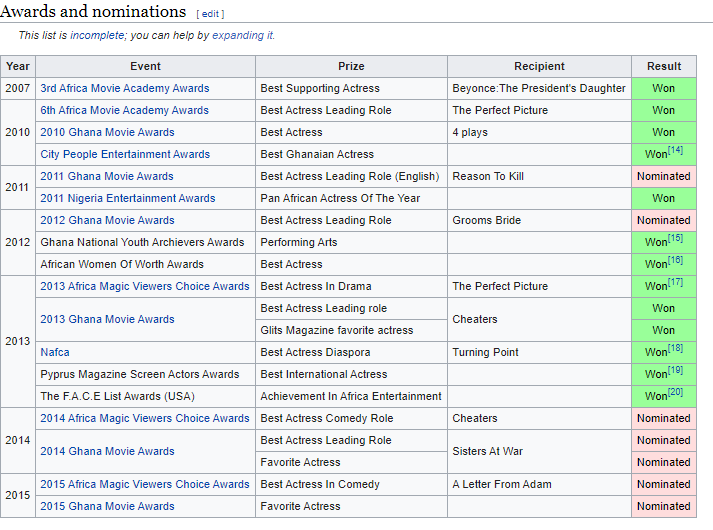The image size is (713, 530).
Task: Select the Recipient column header
Action: tap(539, 66)
